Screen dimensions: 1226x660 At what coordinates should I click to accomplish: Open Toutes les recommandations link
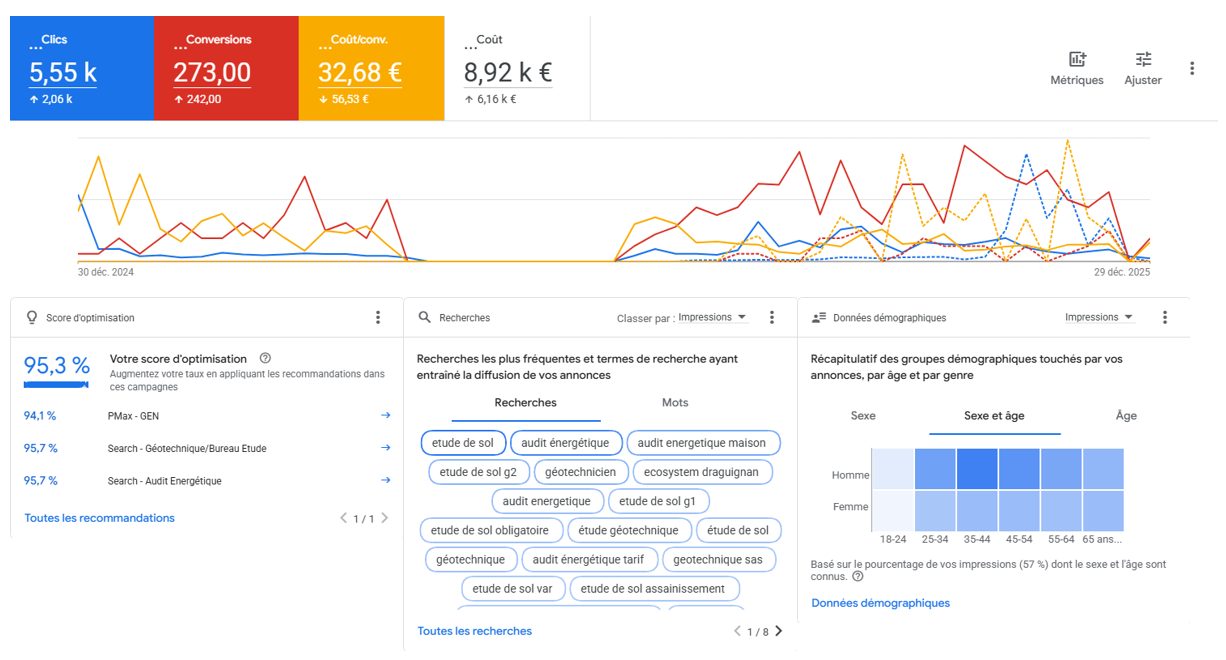99,518
